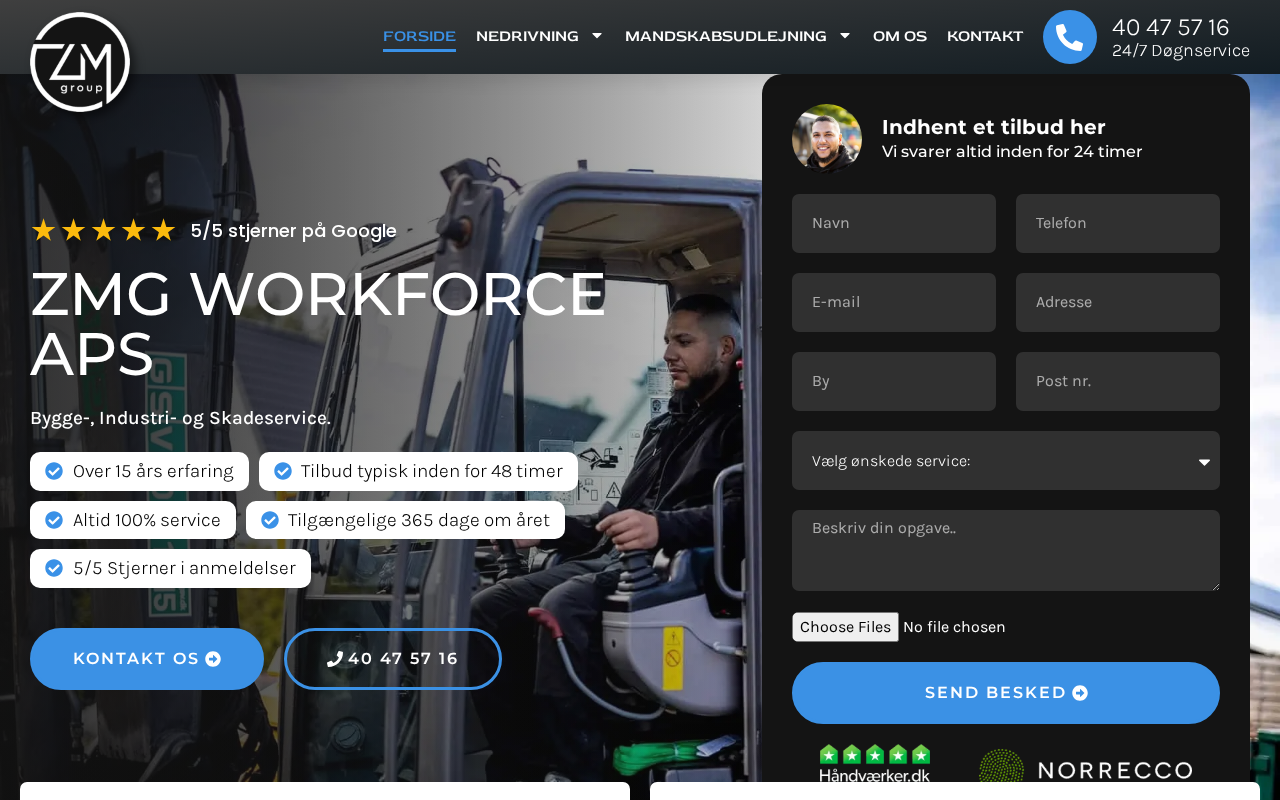
Task: Click the blue phone icon in header
Action: tap(1070, 37)
